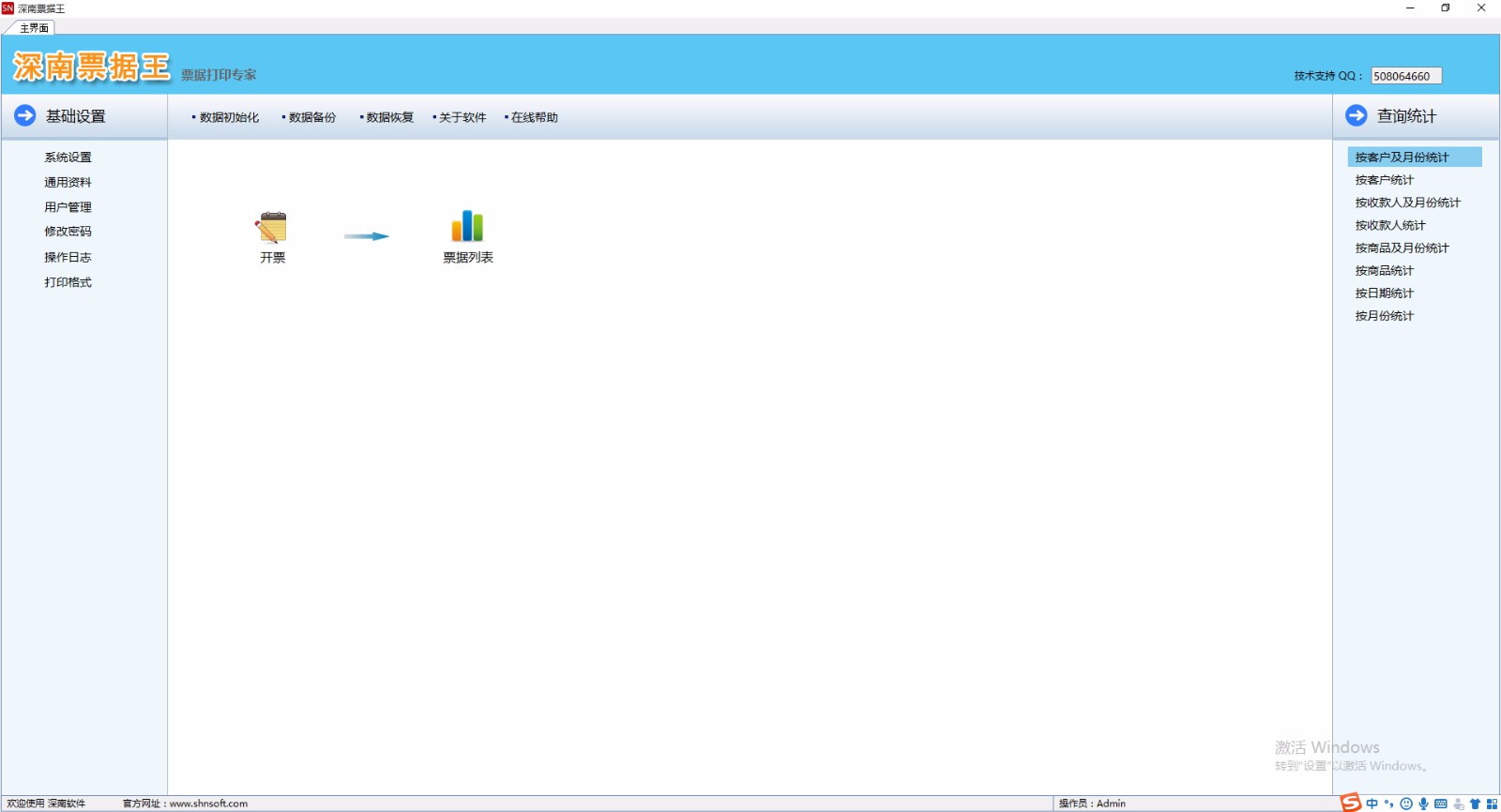Screen dimensions: 1501x812
Task: Restore down the 深南票据王 window
Action: 1446,8
